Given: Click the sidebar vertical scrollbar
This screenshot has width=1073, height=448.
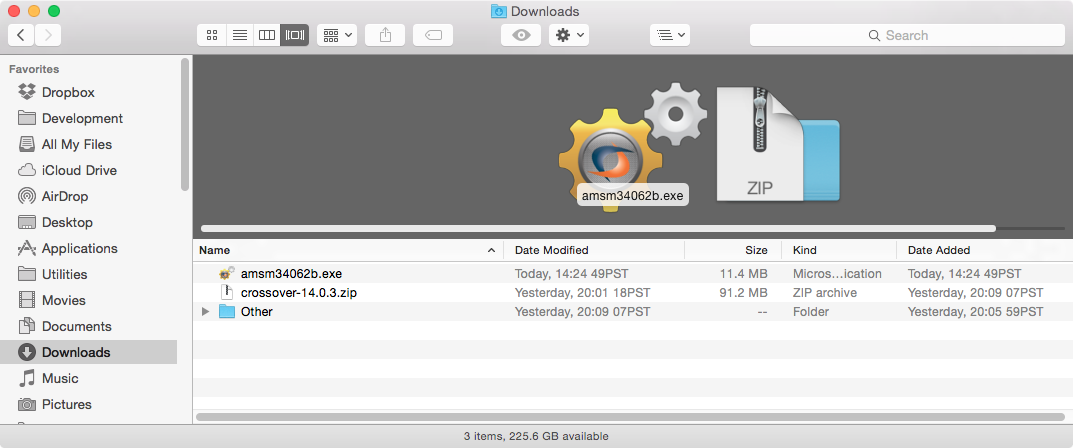Looking at the screenshot, I should [x=185, y=124].
